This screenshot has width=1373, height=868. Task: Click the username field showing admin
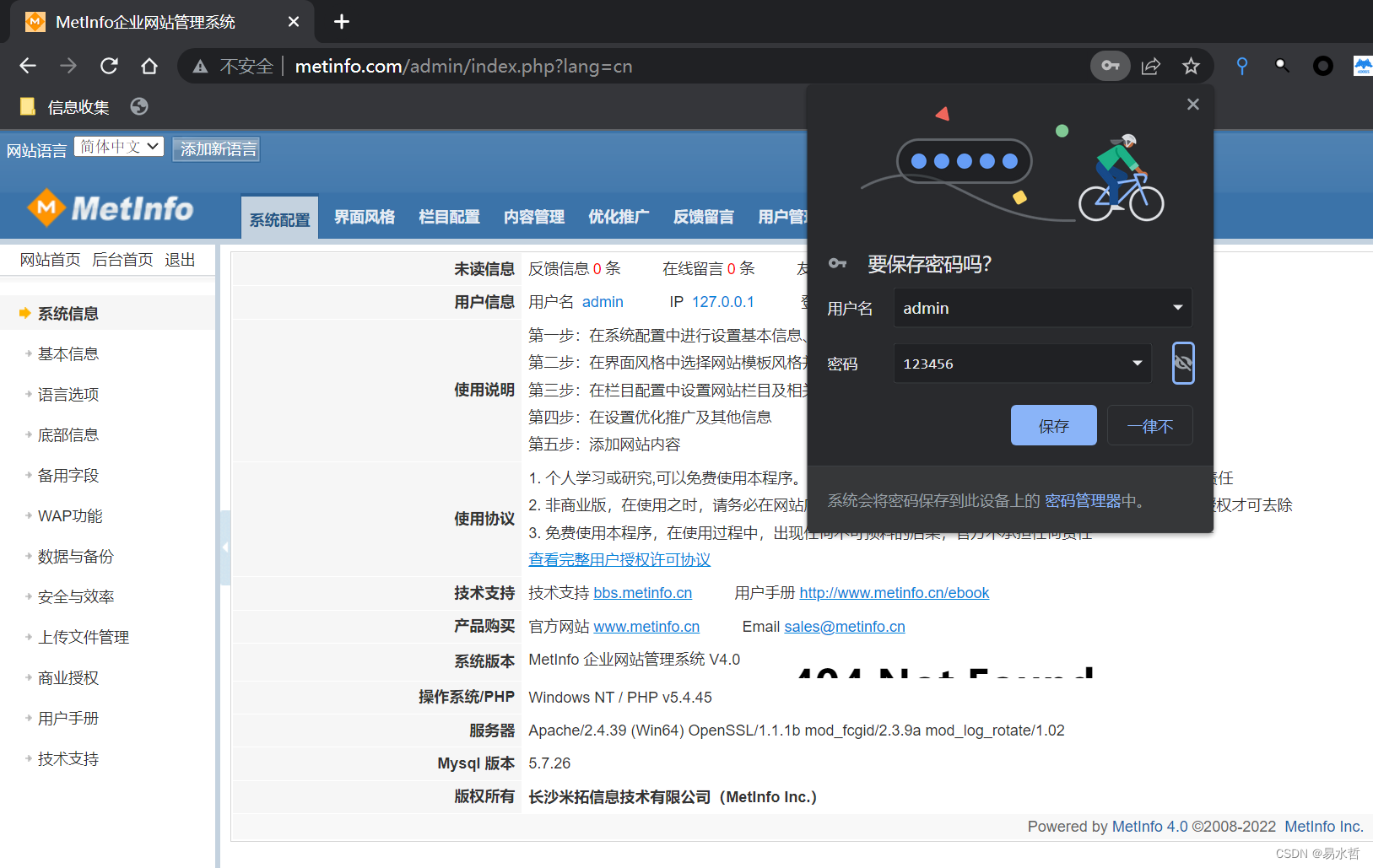[1043, 308]
